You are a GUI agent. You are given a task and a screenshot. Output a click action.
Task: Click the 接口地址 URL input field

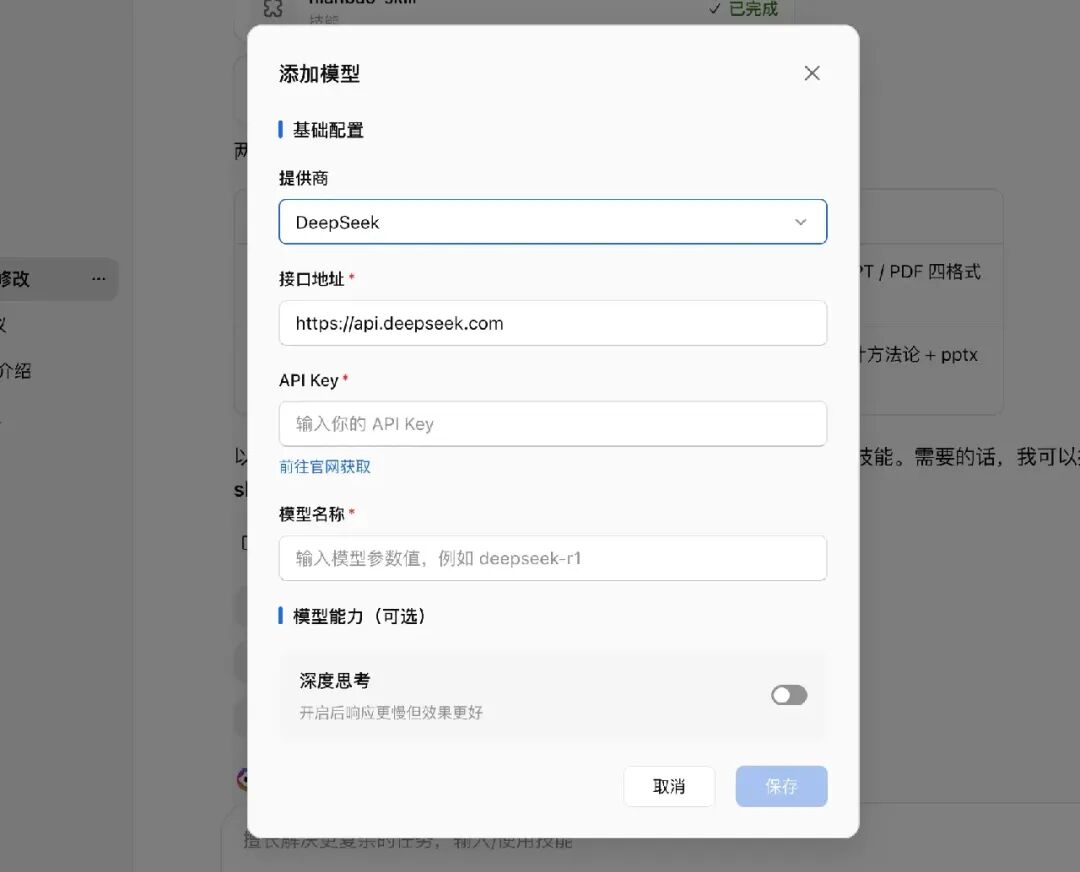coord(552,323)
